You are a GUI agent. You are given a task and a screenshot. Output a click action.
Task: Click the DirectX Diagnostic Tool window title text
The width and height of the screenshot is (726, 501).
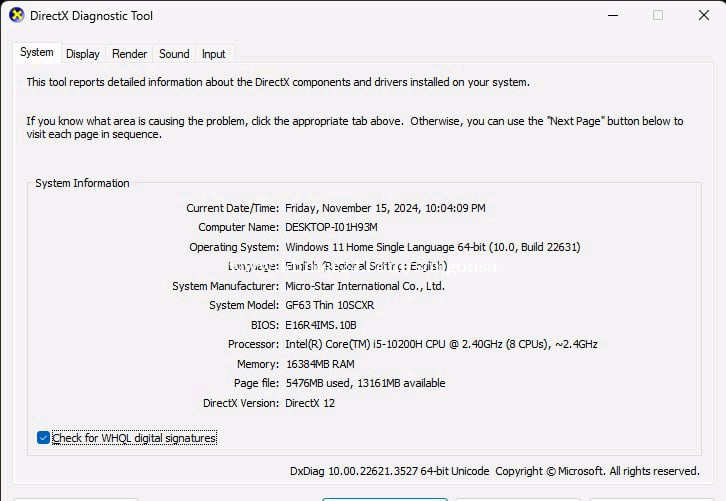(91, 16)
